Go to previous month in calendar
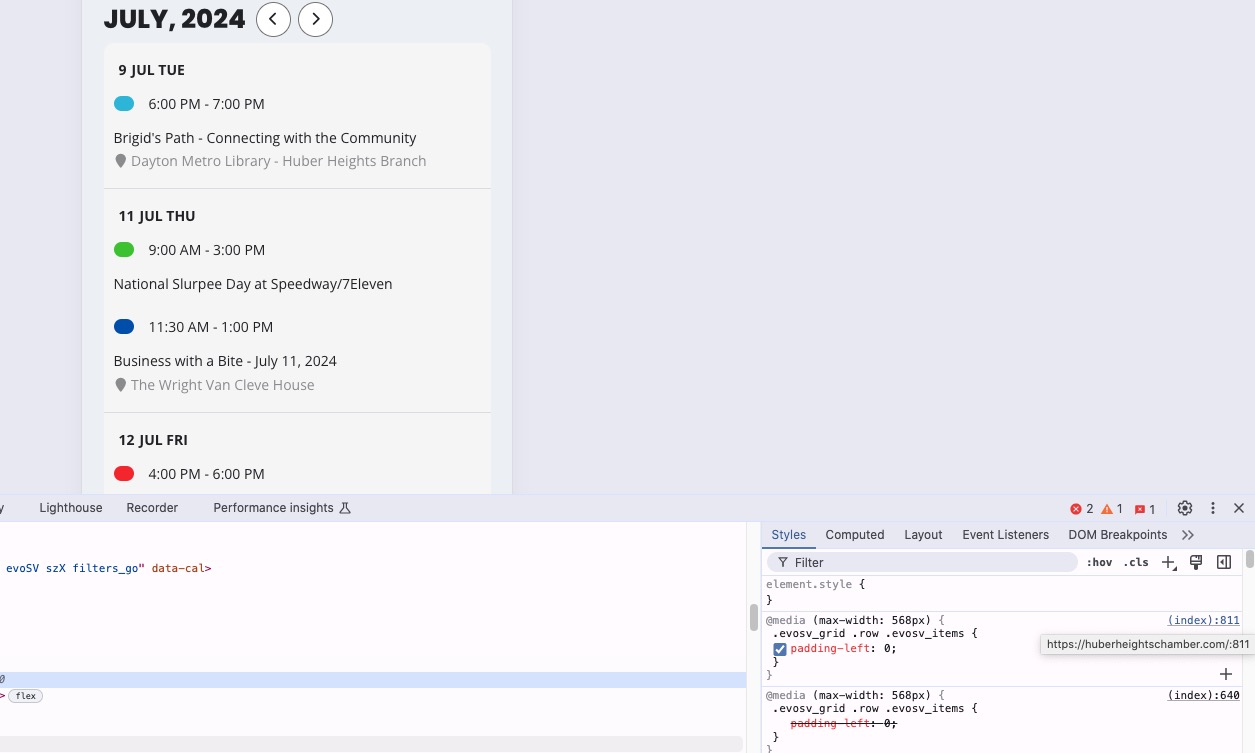 [x=273, y=19]
